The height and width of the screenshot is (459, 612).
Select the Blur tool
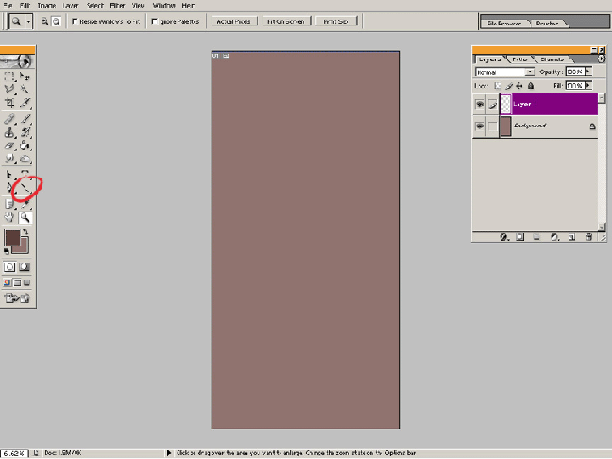click(9, 159)
